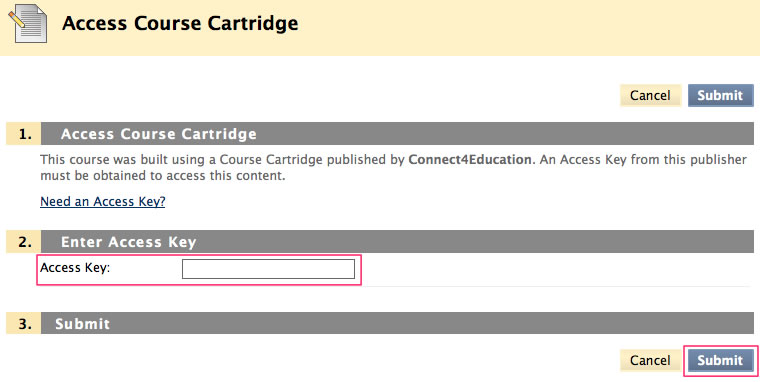Click the bottom Cancel button
Screen dimensions: 760x382
pos(650,360)
